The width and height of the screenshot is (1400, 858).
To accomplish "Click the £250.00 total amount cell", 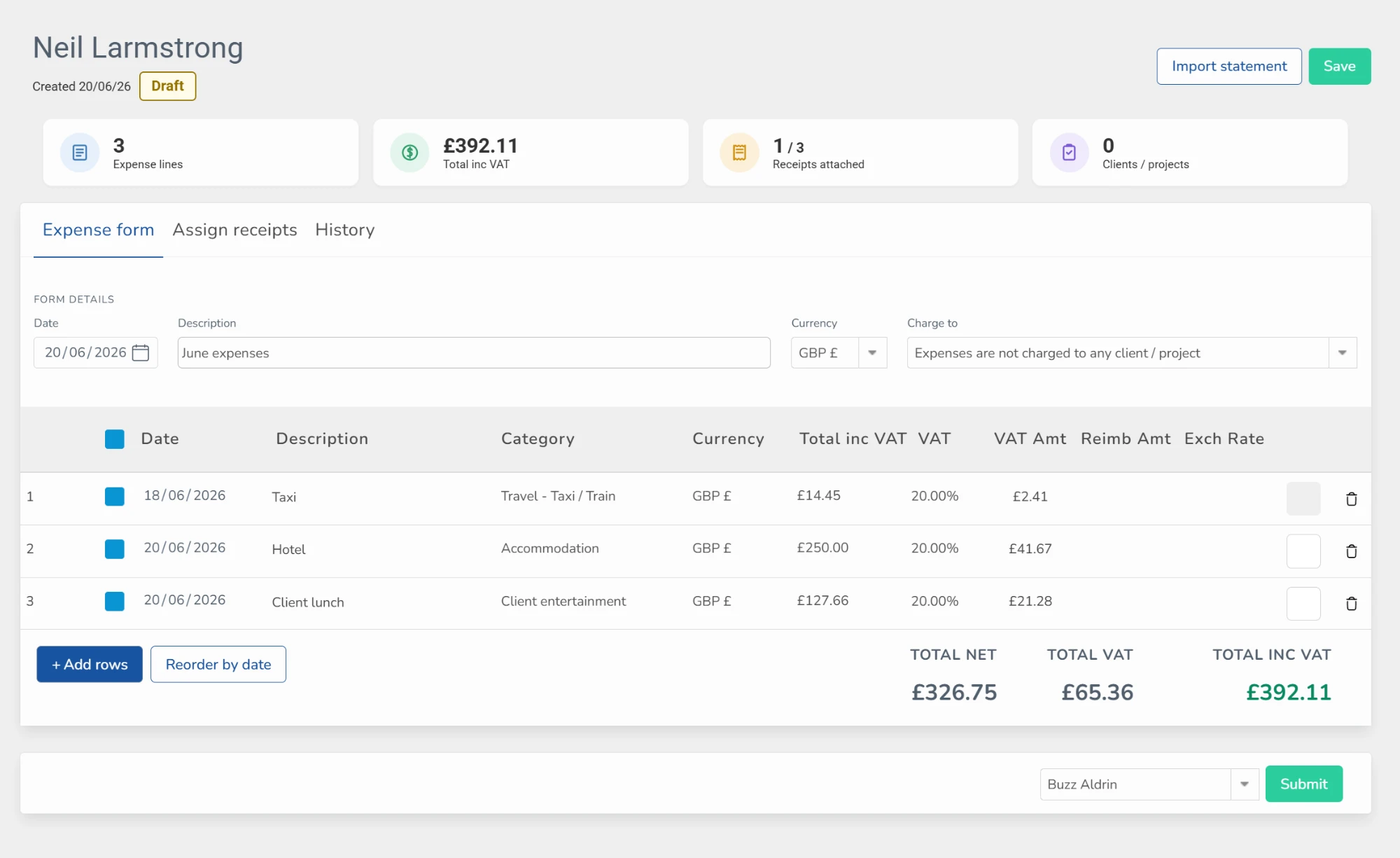I will pyautogui.click(x=822, y=548).
